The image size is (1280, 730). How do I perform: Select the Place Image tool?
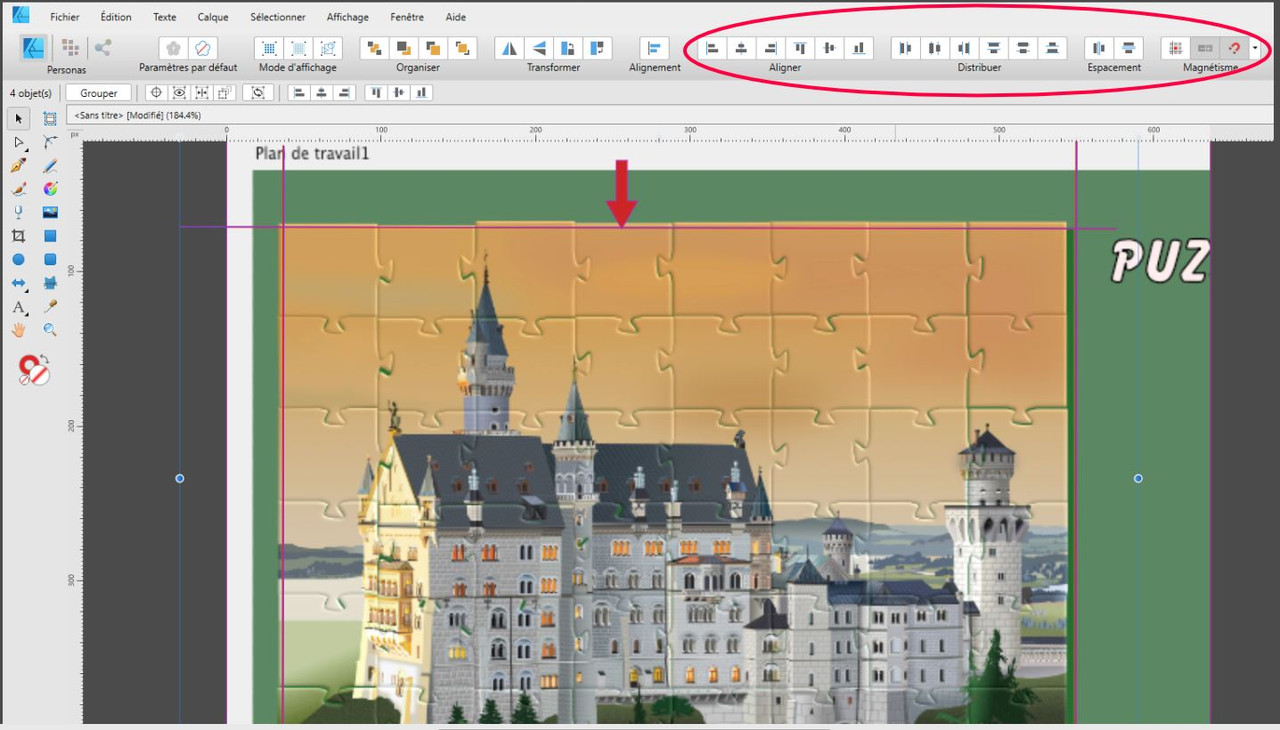(50, 212)
